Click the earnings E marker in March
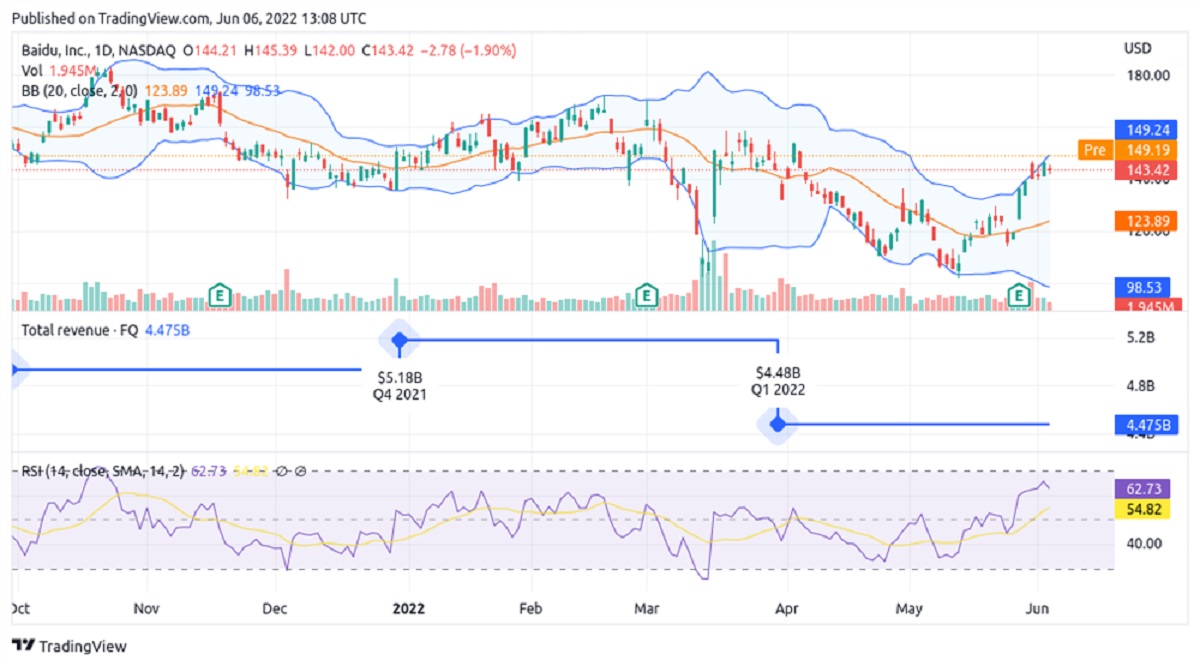1200x666 pixels. coord(647,295)
